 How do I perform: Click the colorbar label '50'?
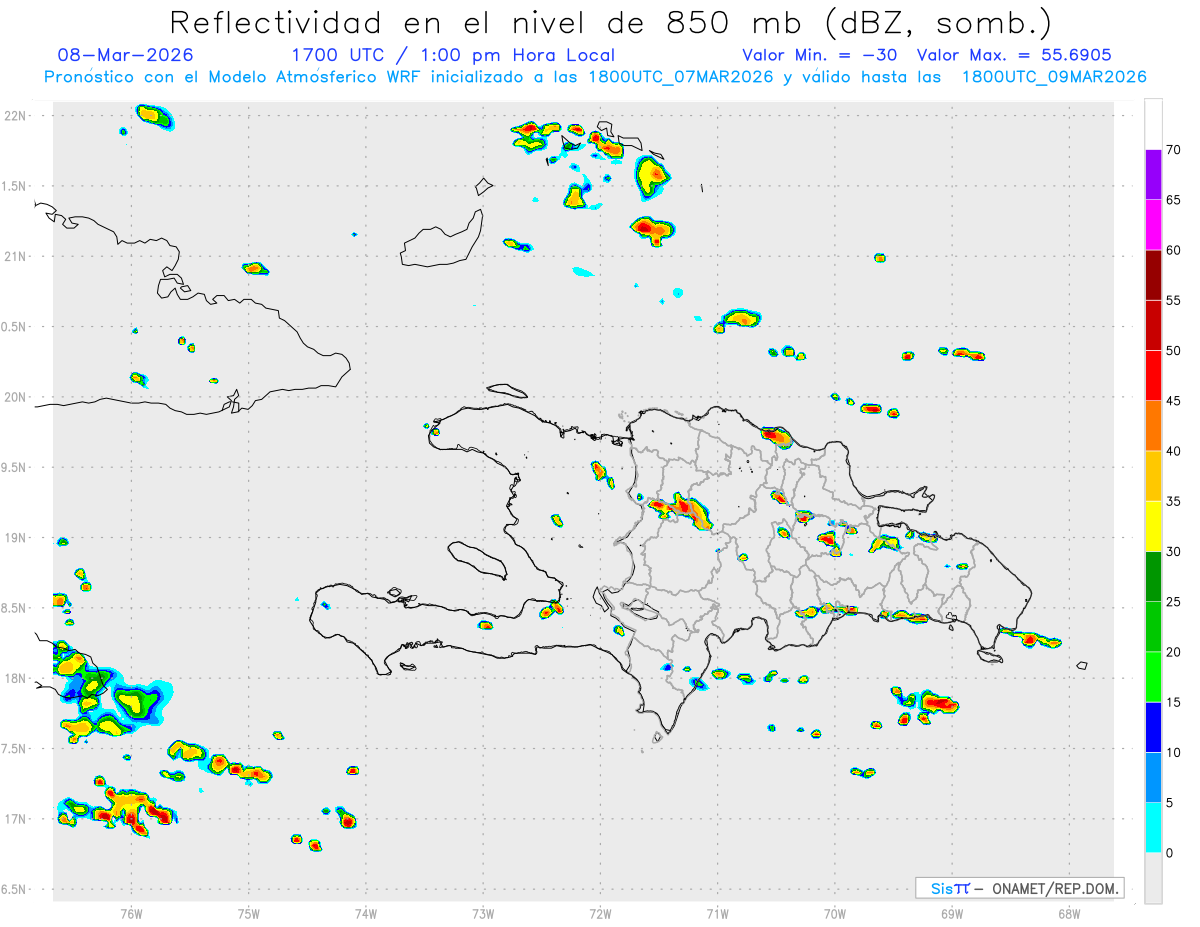[1174, 351]
